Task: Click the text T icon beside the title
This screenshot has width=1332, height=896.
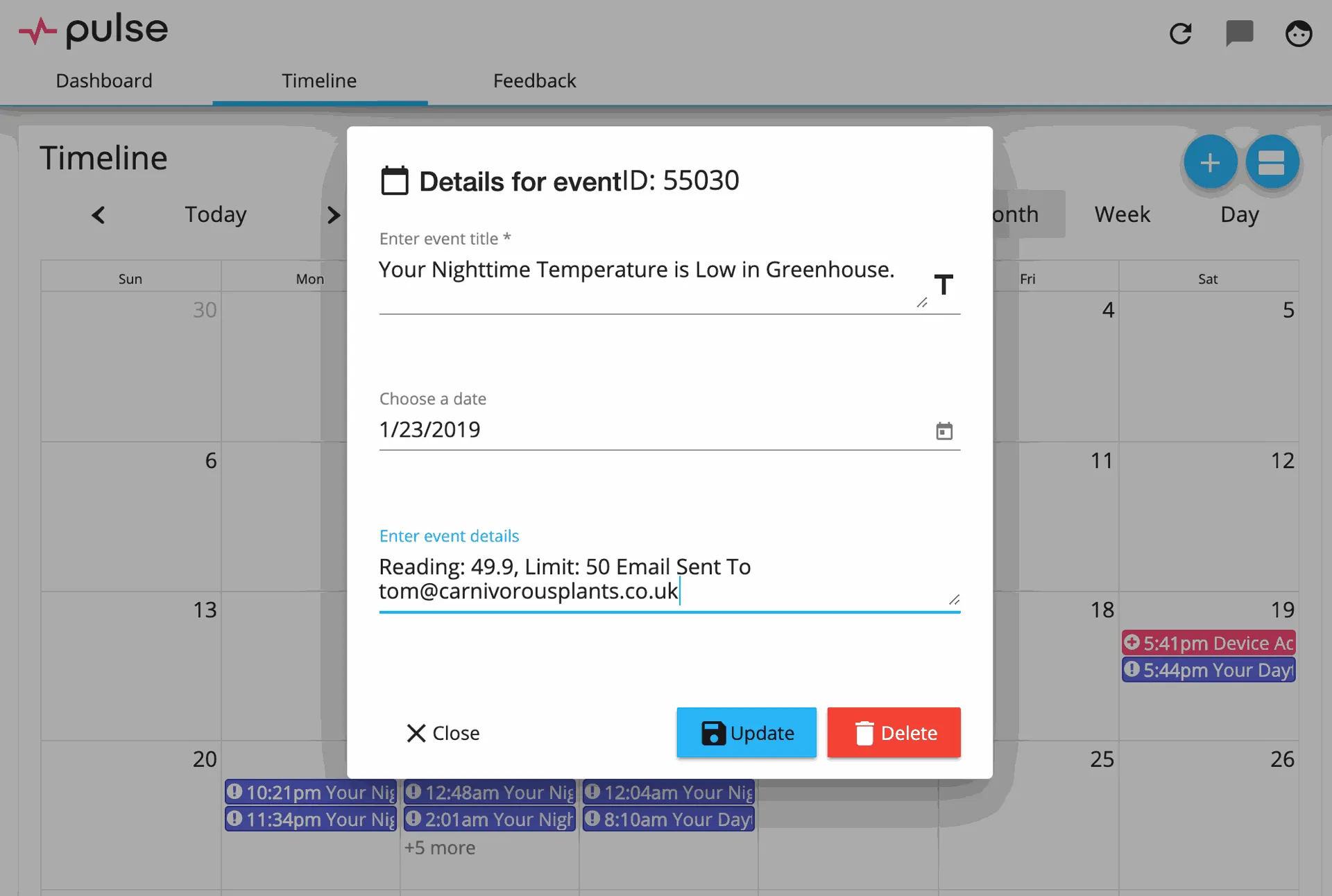Action: (x=943, y=284)
